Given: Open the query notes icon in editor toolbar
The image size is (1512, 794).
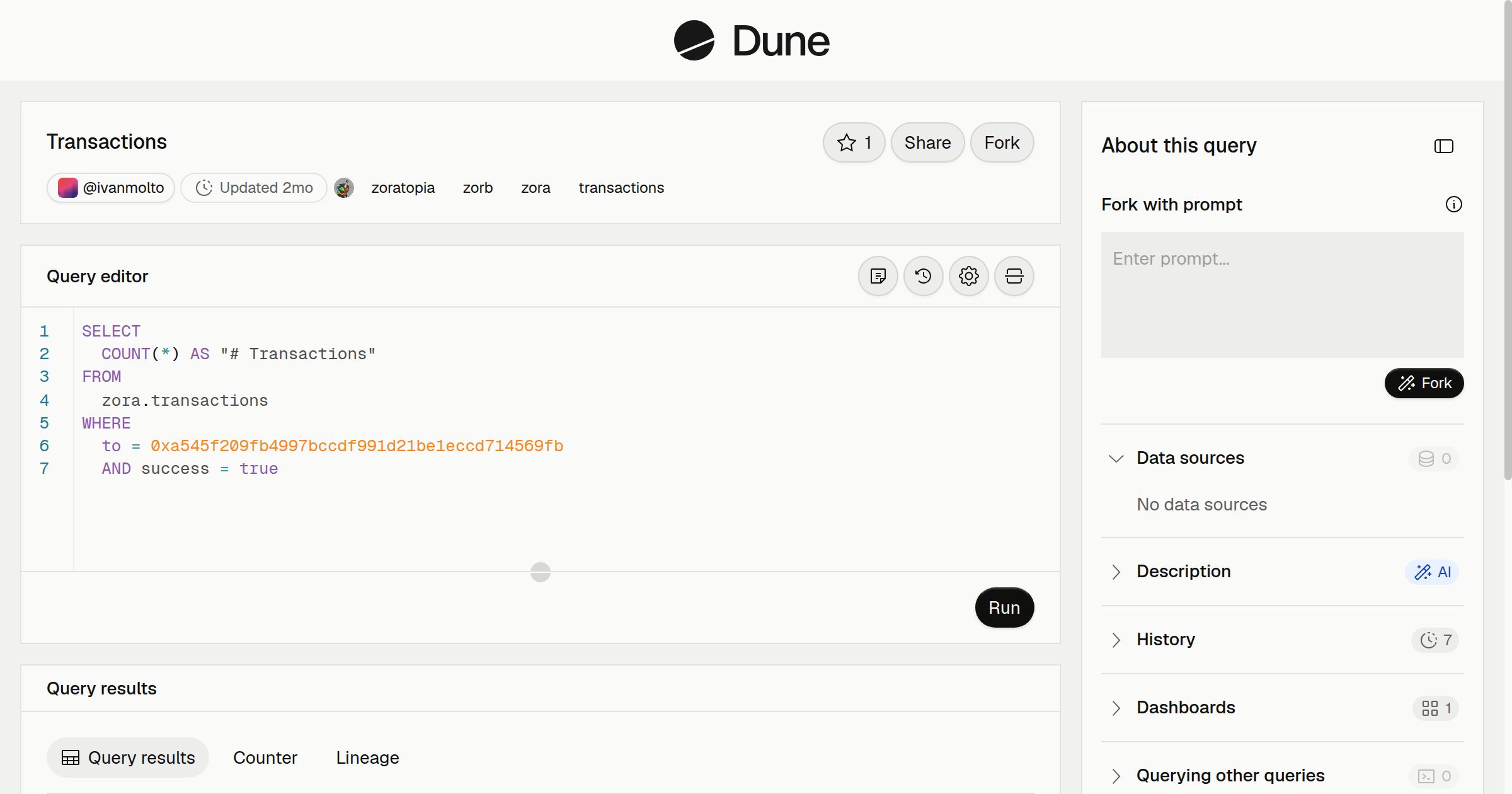Looking at the screenshot, I should [878, 276].
